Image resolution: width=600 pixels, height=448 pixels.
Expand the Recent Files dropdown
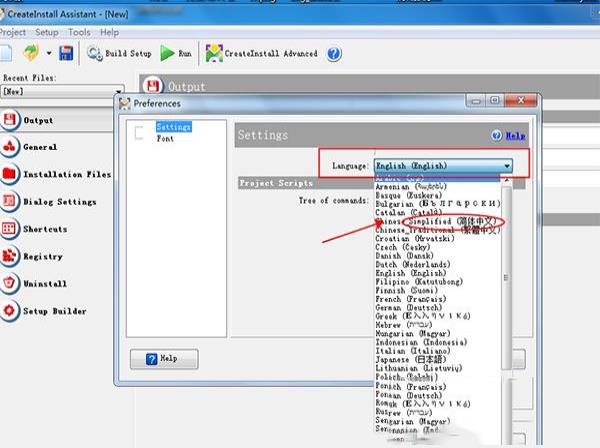[119, 91]
